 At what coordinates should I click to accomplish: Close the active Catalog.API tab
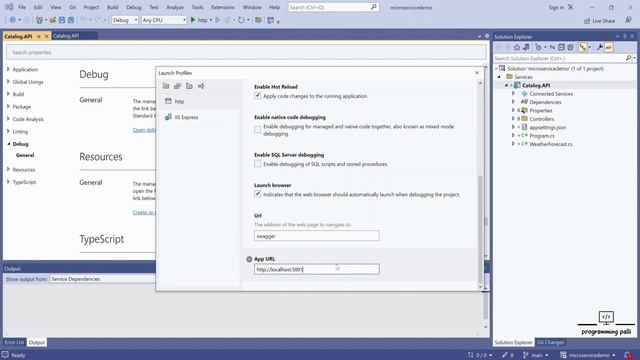(x=46, y=36)
